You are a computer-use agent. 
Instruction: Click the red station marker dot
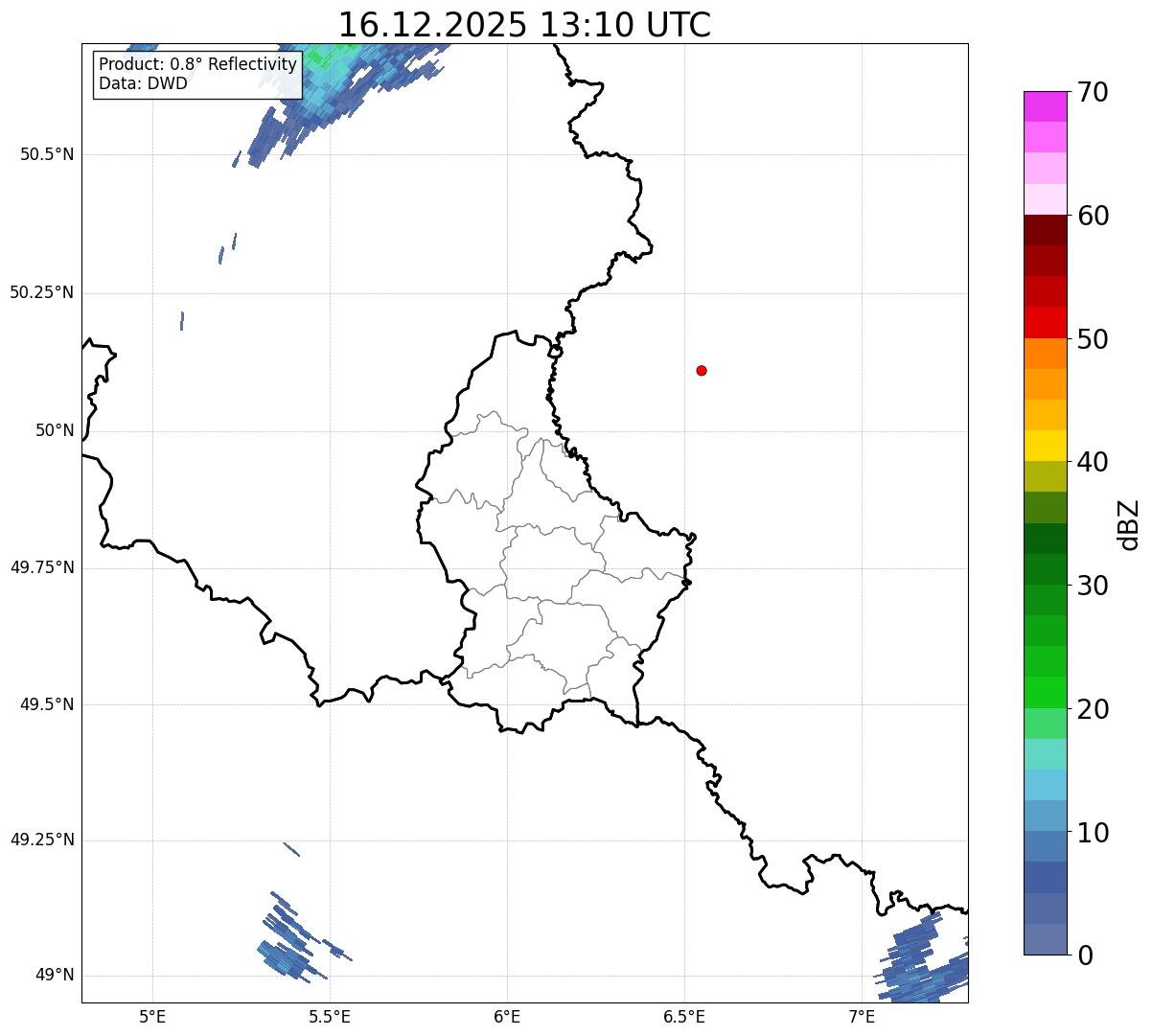[702, 370]
